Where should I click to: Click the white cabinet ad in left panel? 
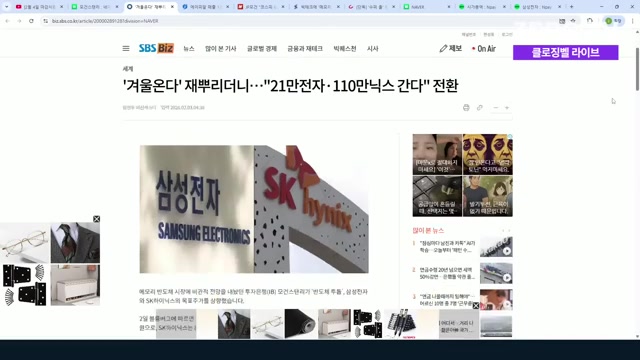[x=75, y=285]
